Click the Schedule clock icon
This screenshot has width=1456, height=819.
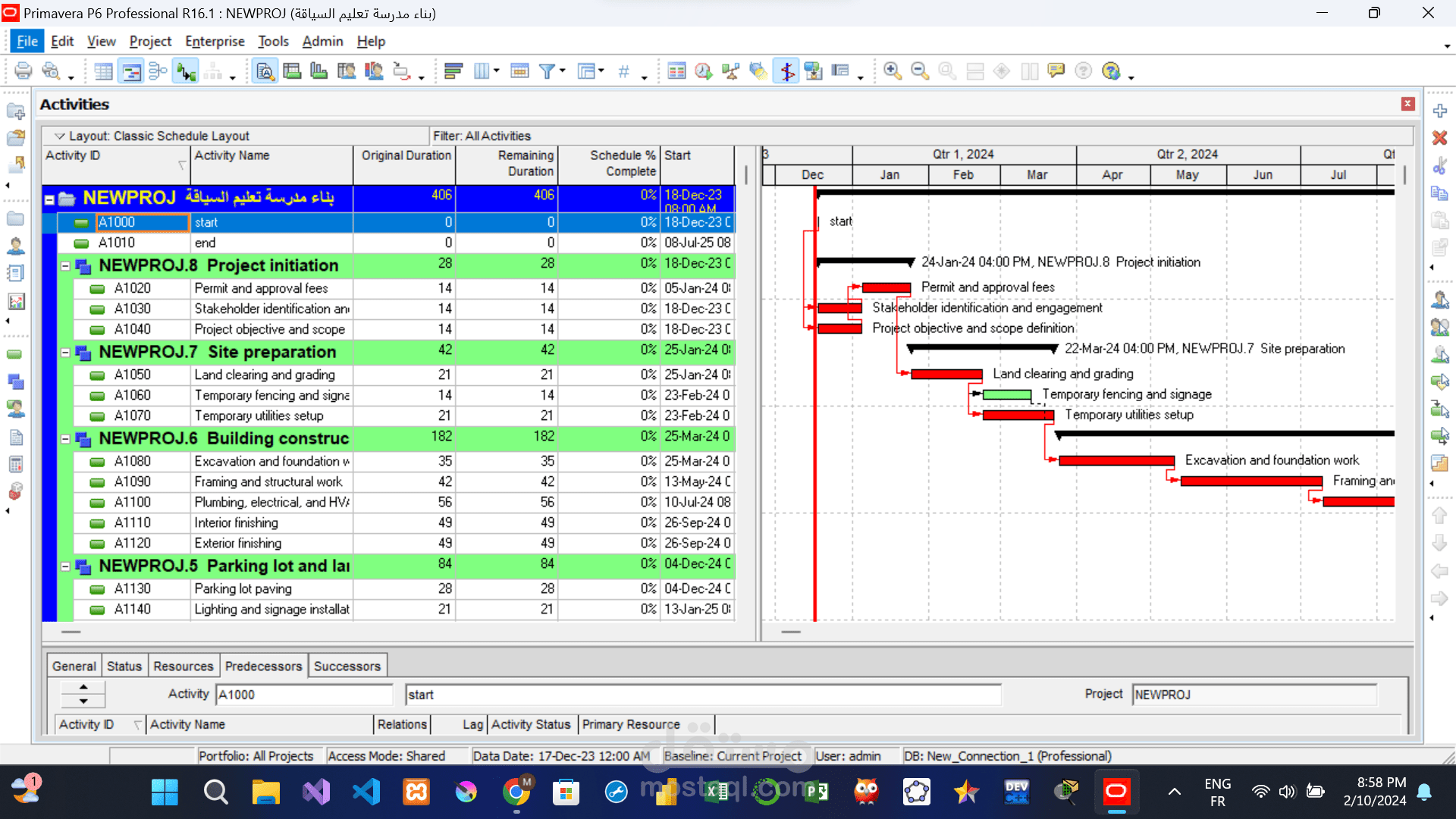[x=704, y=71]
